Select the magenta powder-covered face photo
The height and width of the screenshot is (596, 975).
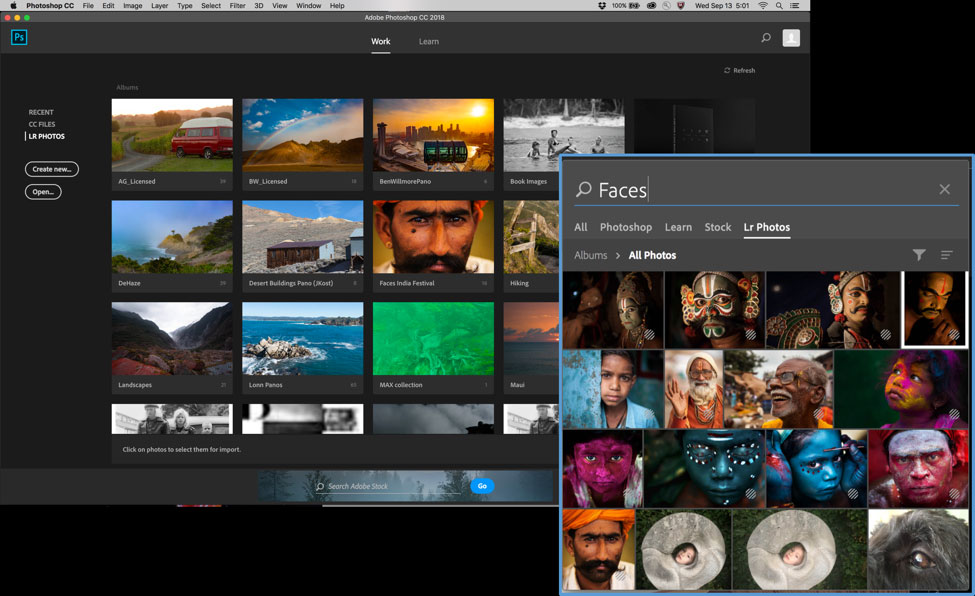pos(603,468)
